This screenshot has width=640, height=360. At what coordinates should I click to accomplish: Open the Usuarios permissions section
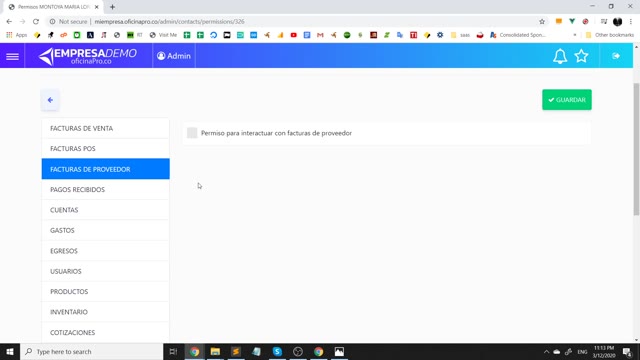[105, 271]
